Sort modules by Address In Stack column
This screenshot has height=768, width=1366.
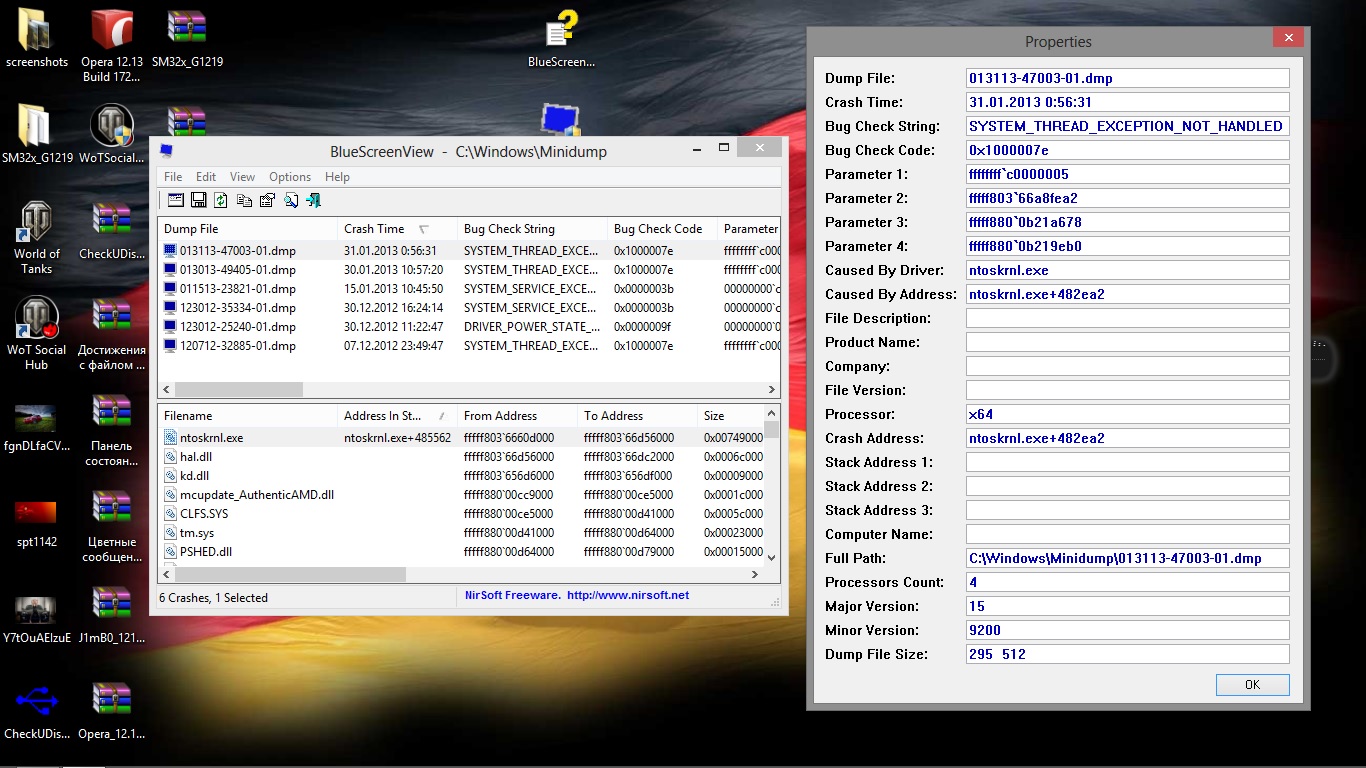(382, 416)
